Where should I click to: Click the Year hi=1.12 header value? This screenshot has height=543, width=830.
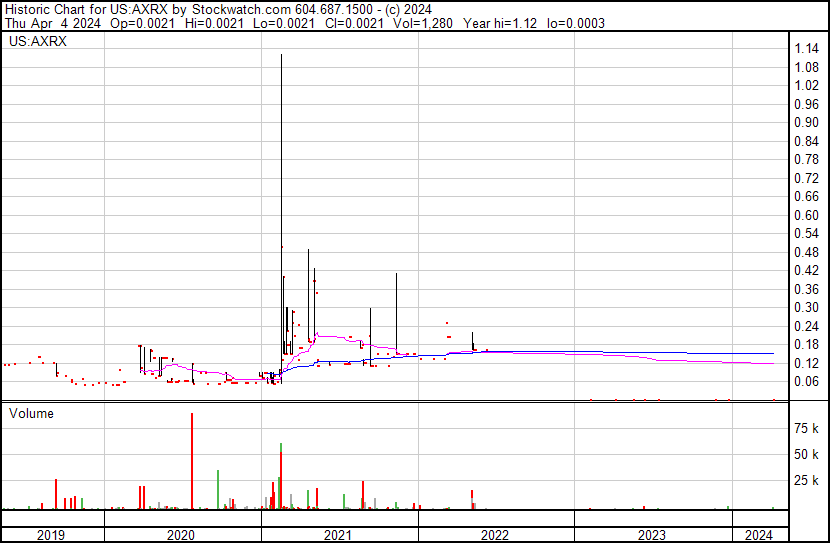500,23
